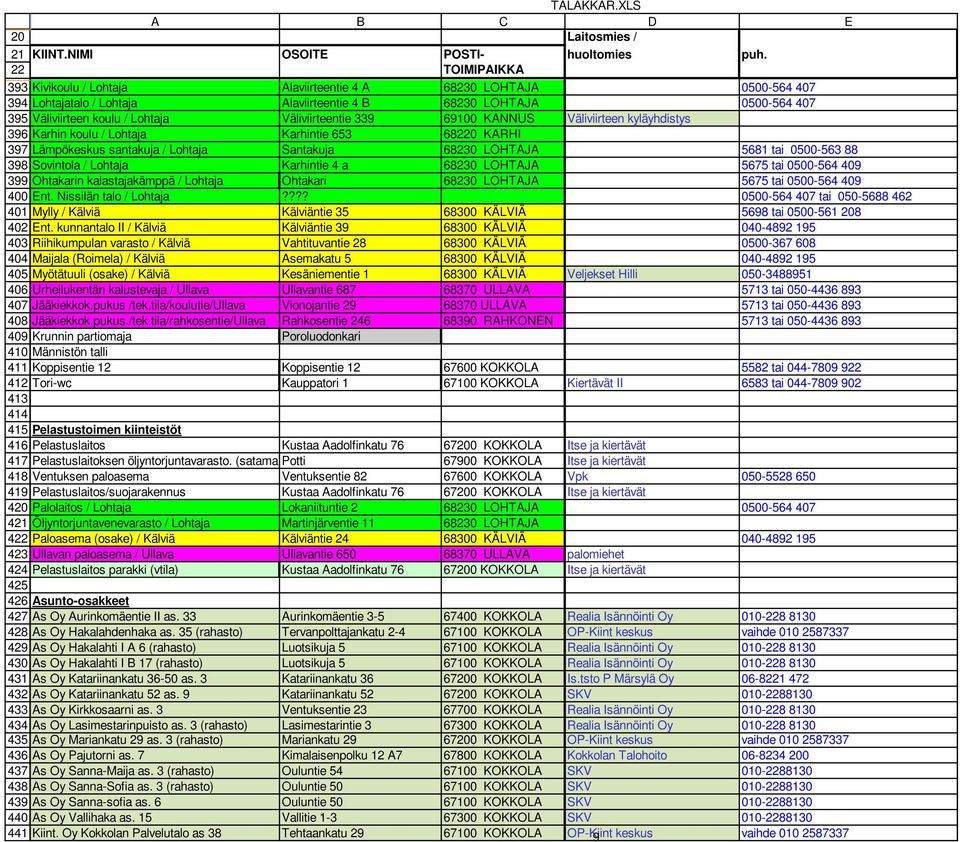Select cell Vionojantie 29
This screenshot has width=960, height=842.
360,305
